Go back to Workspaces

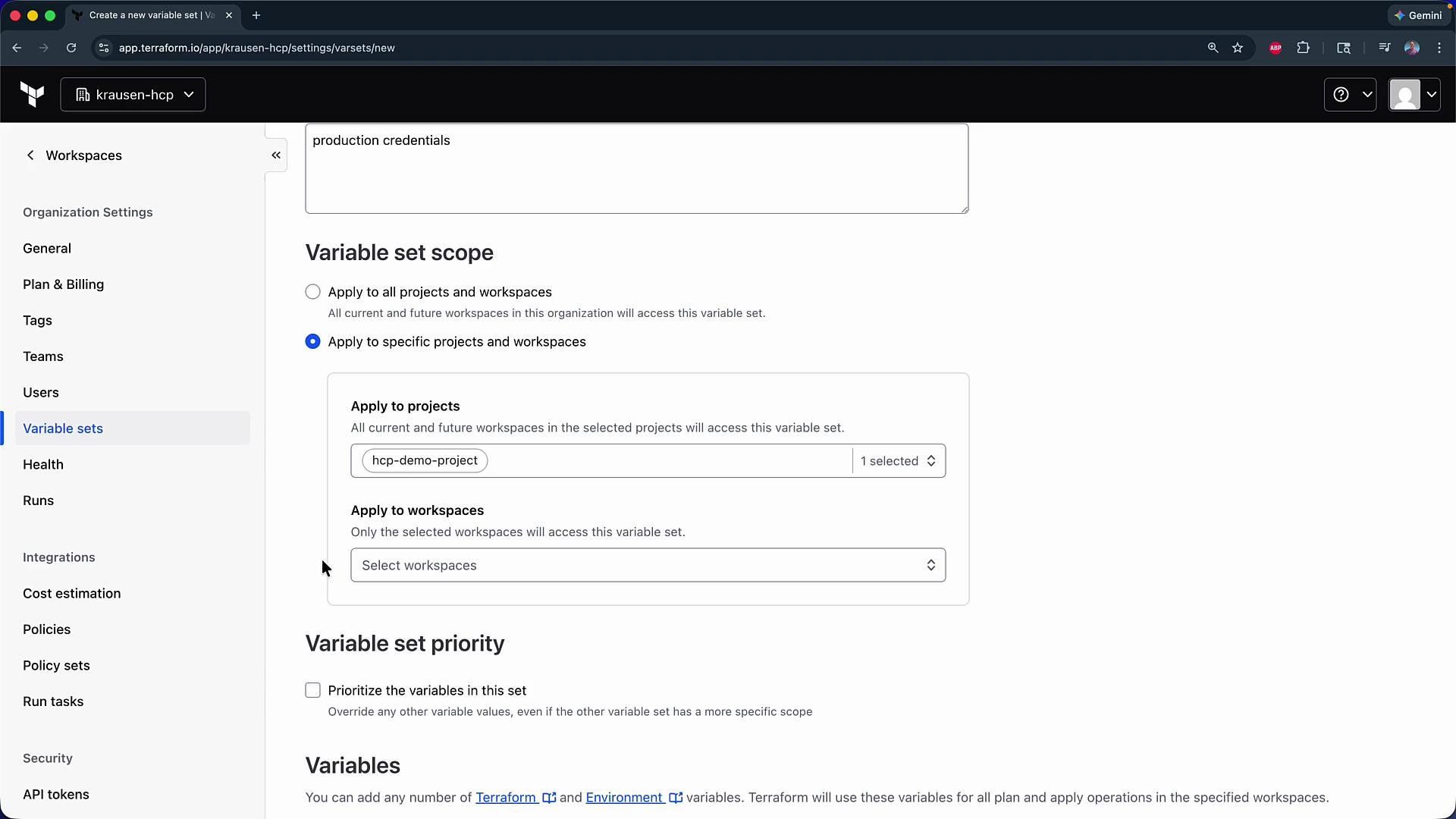tap(74, 155)
